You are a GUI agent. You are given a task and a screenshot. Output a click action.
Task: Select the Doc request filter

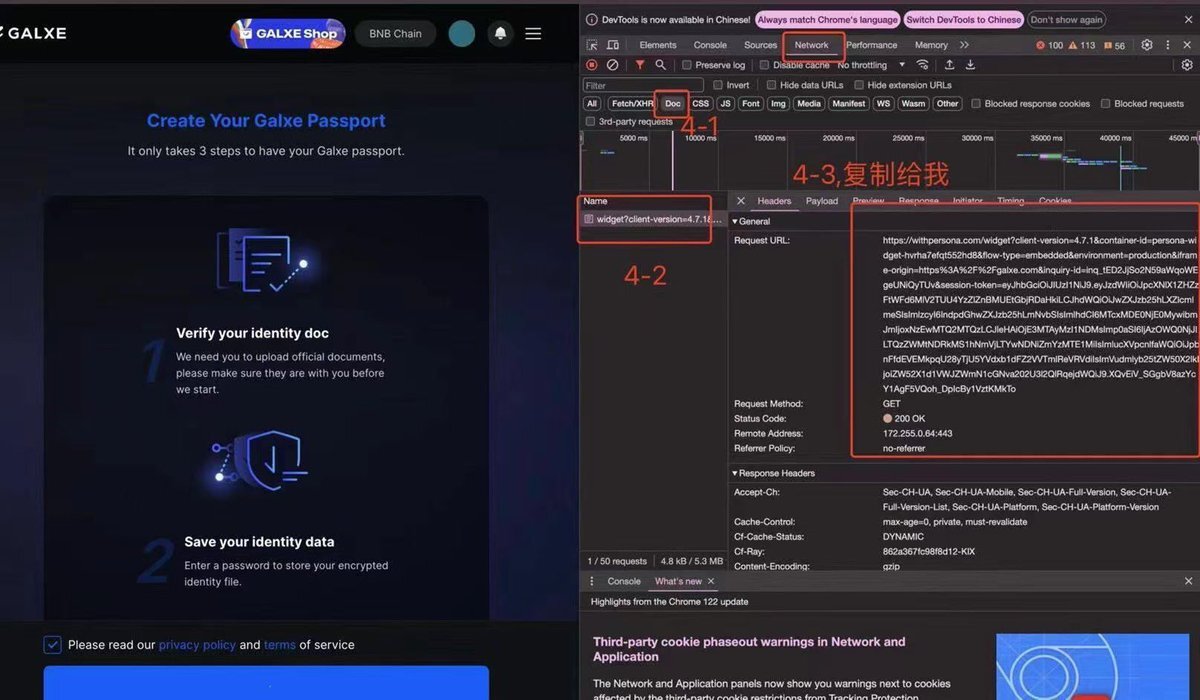point(673,103)
